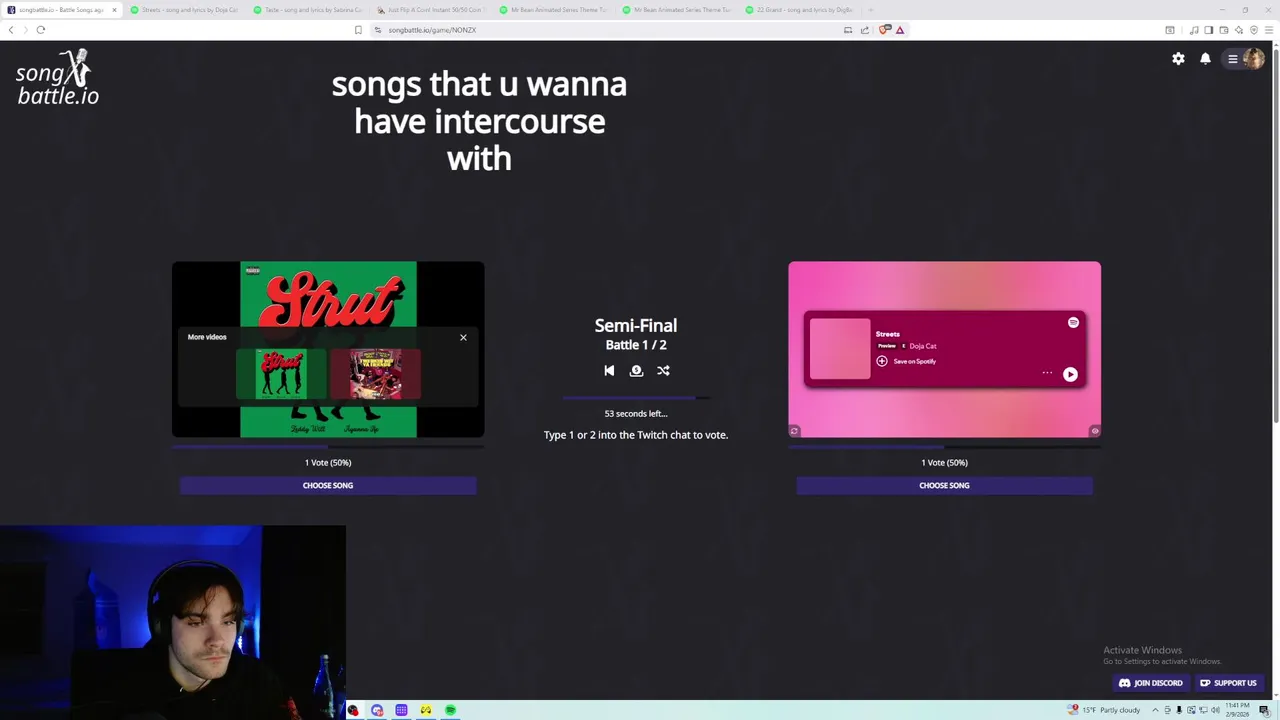Viewport: 1280px width, 720px height.
Task: Click the right song vote percentage bar
Action: click(x=944, y=447)
